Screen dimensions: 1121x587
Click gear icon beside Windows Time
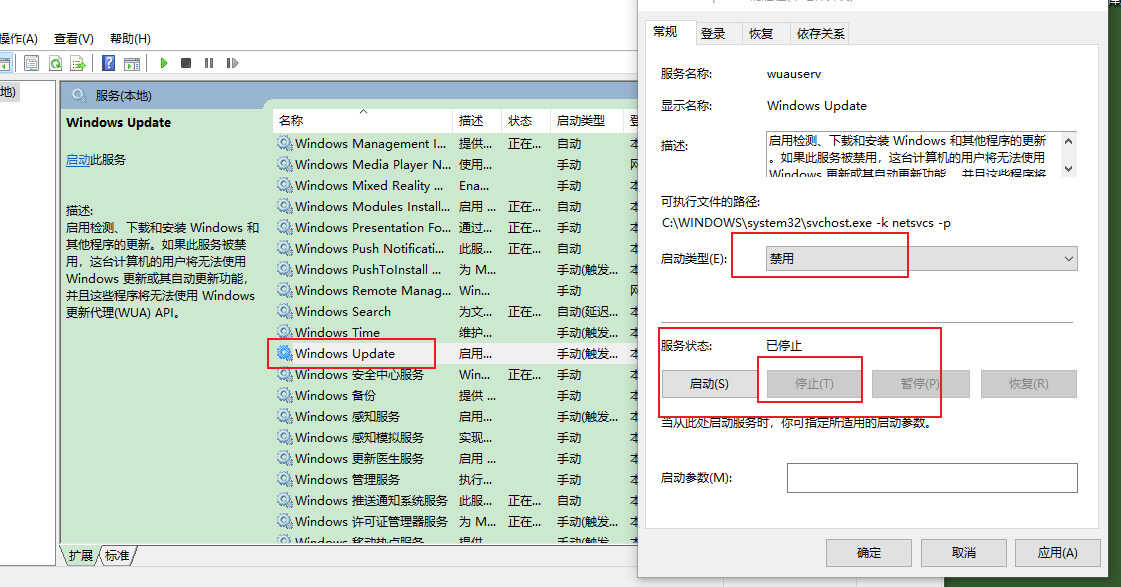[285, 332]
